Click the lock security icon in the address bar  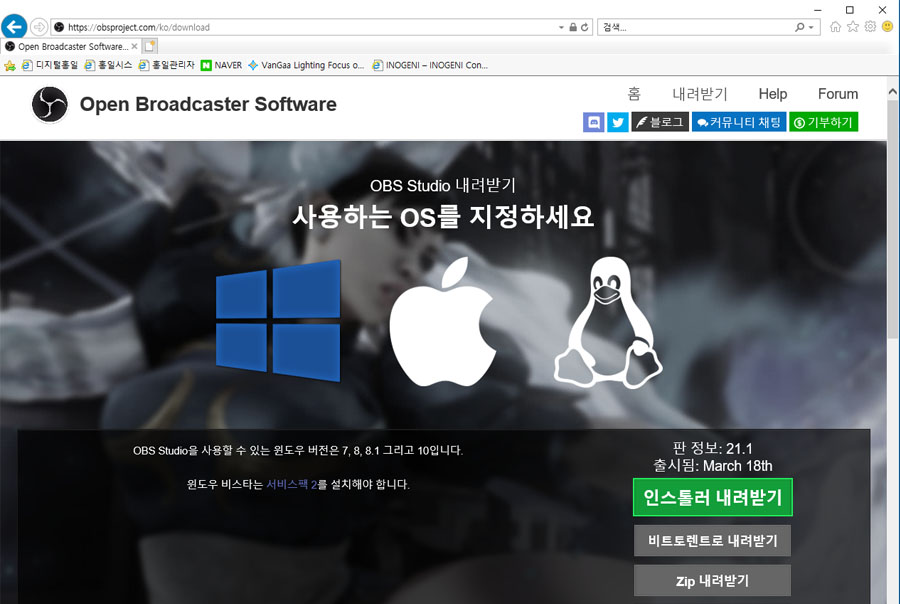(572, 27)
